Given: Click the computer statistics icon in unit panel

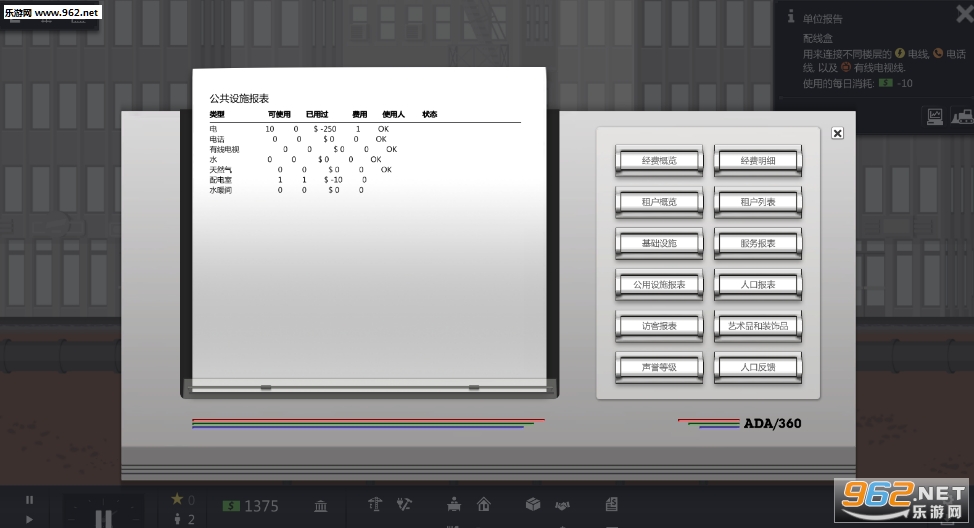Looking at the screenshot, I should point(935,116).
